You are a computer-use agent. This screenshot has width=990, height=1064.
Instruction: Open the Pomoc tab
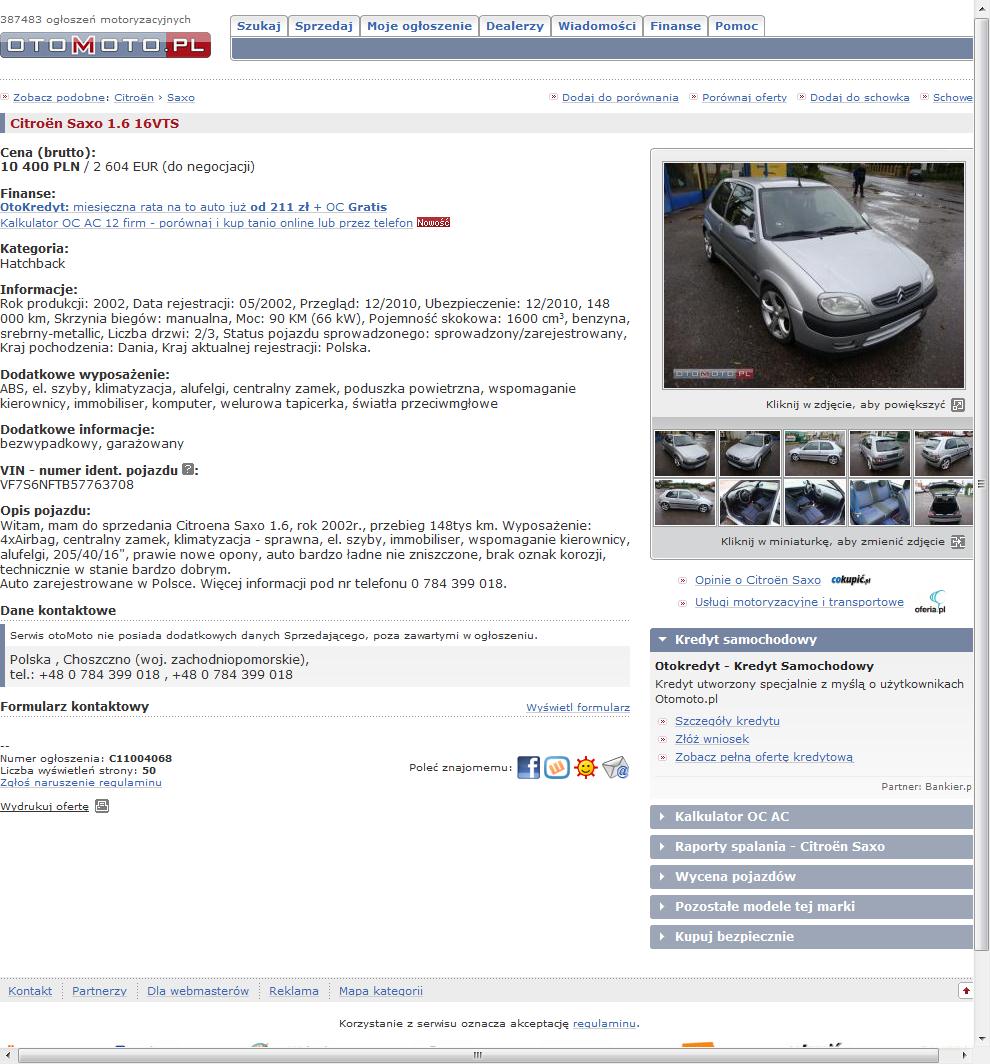736,26
